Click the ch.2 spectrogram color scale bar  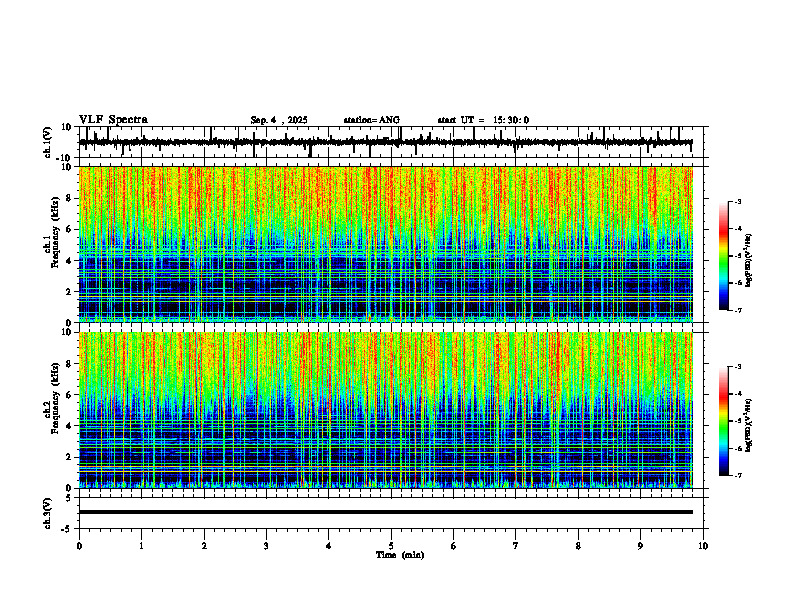click(x=724, y=421)
